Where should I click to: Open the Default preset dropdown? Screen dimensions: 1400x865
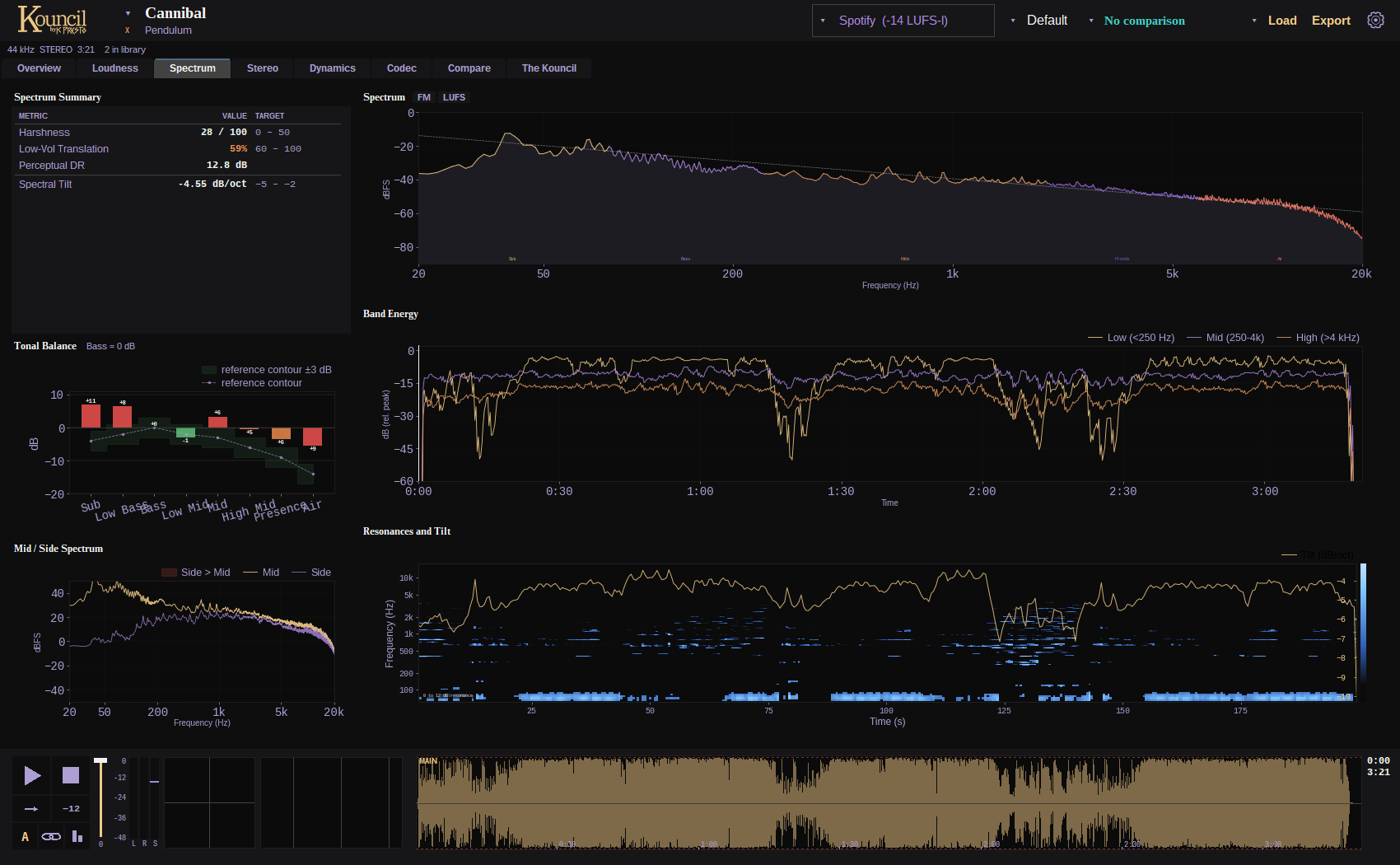coord(1040,21)
